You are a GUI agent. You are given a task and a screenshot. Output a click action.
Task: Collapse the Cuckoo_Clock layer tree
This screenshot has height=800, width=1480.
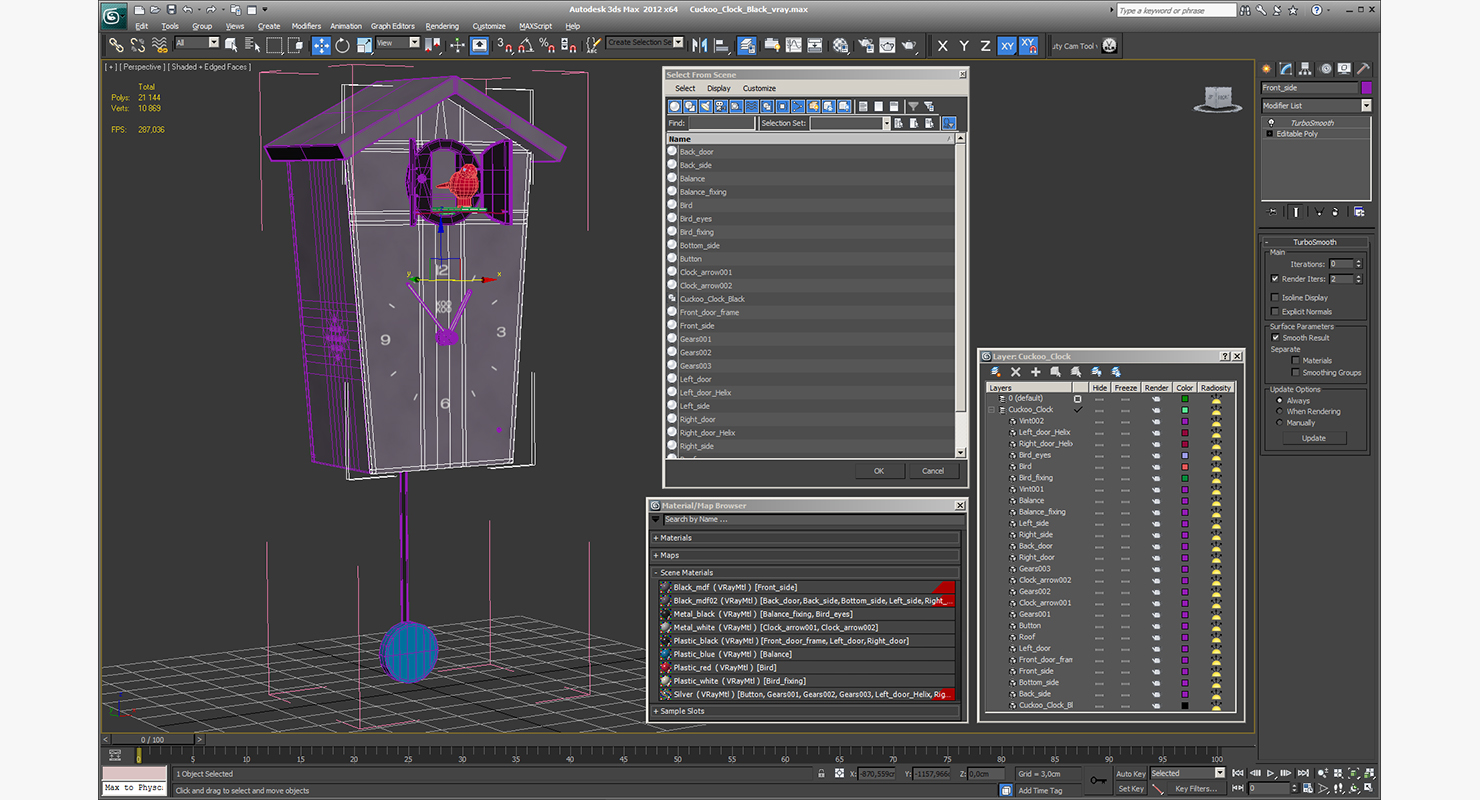click(x=992, y=409)
